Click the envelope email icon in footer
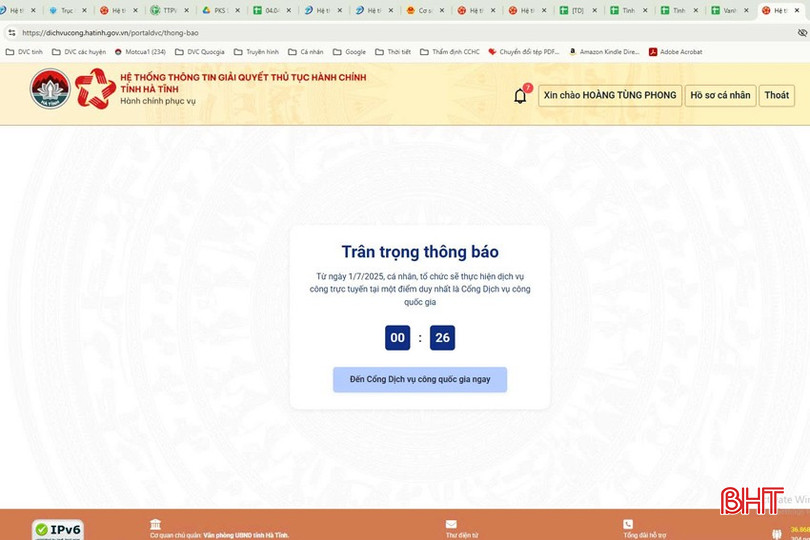This screenshot has width=810, height=540. pos(451,524)
